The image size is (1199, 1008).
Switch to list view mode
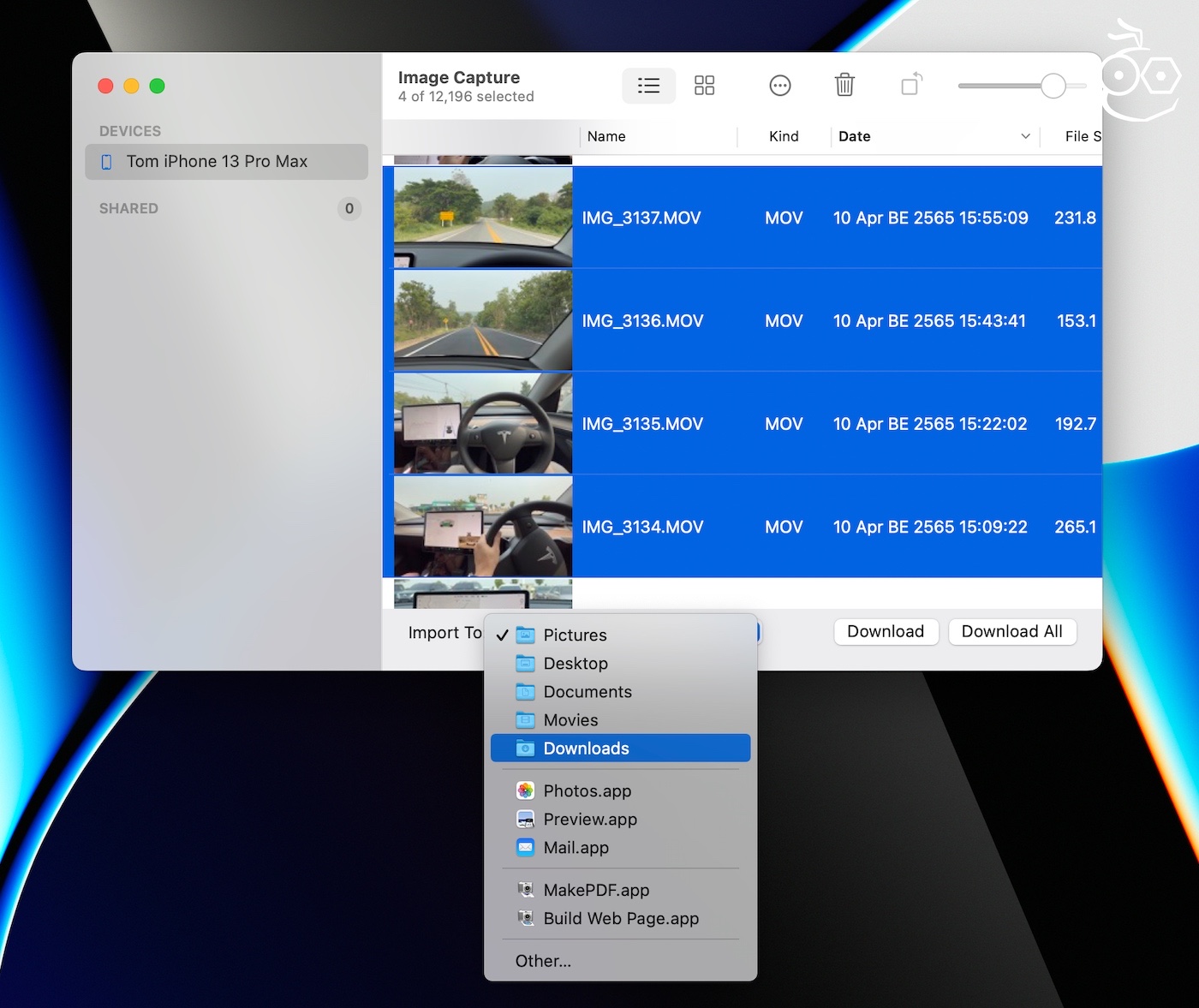pyautogui.click(x=648, y=86)
